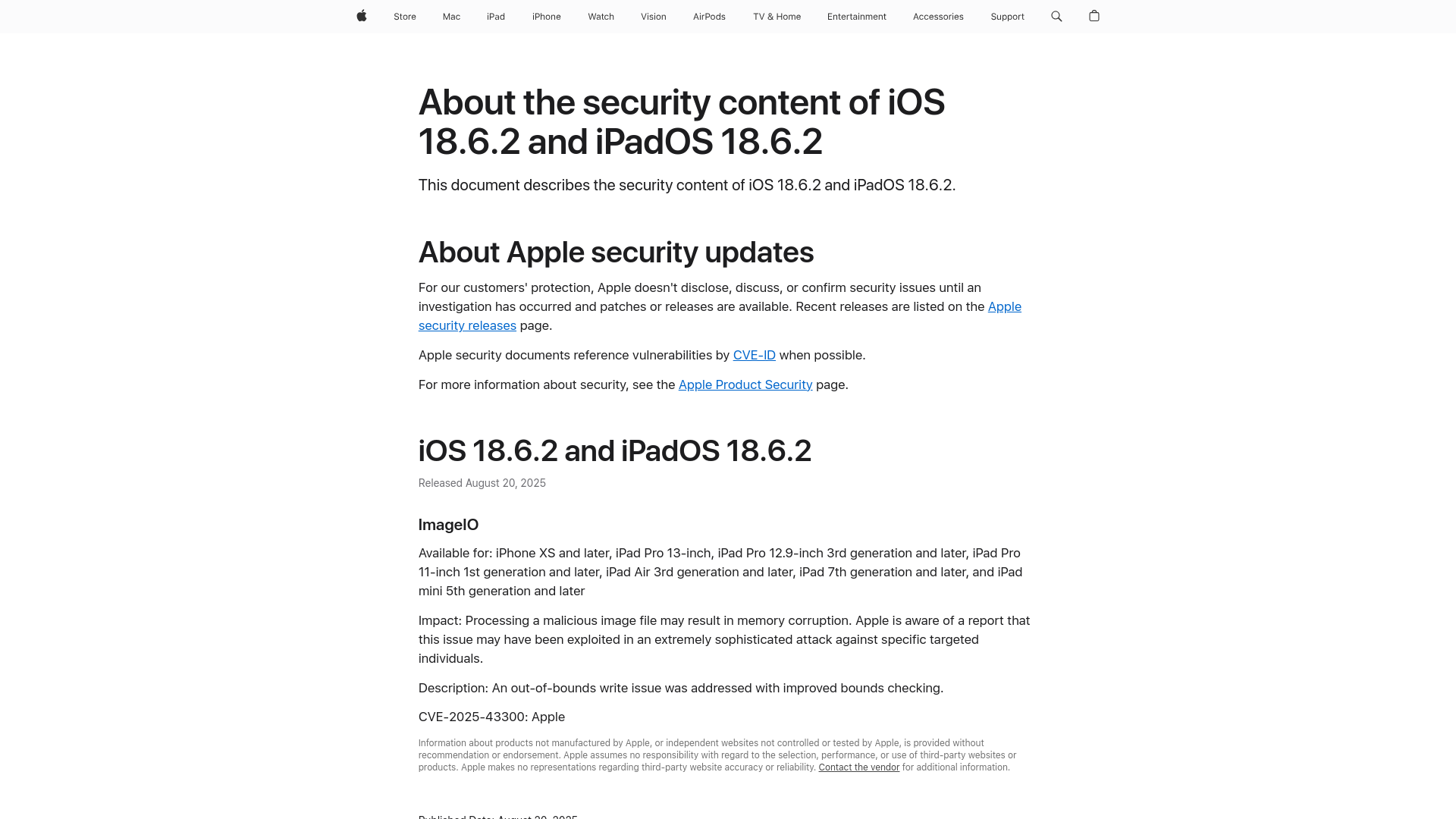Click the ImageIO subheading
The width and height of the screenshot is (1456, 819).
pyautogui.click(x=448, y=525)
